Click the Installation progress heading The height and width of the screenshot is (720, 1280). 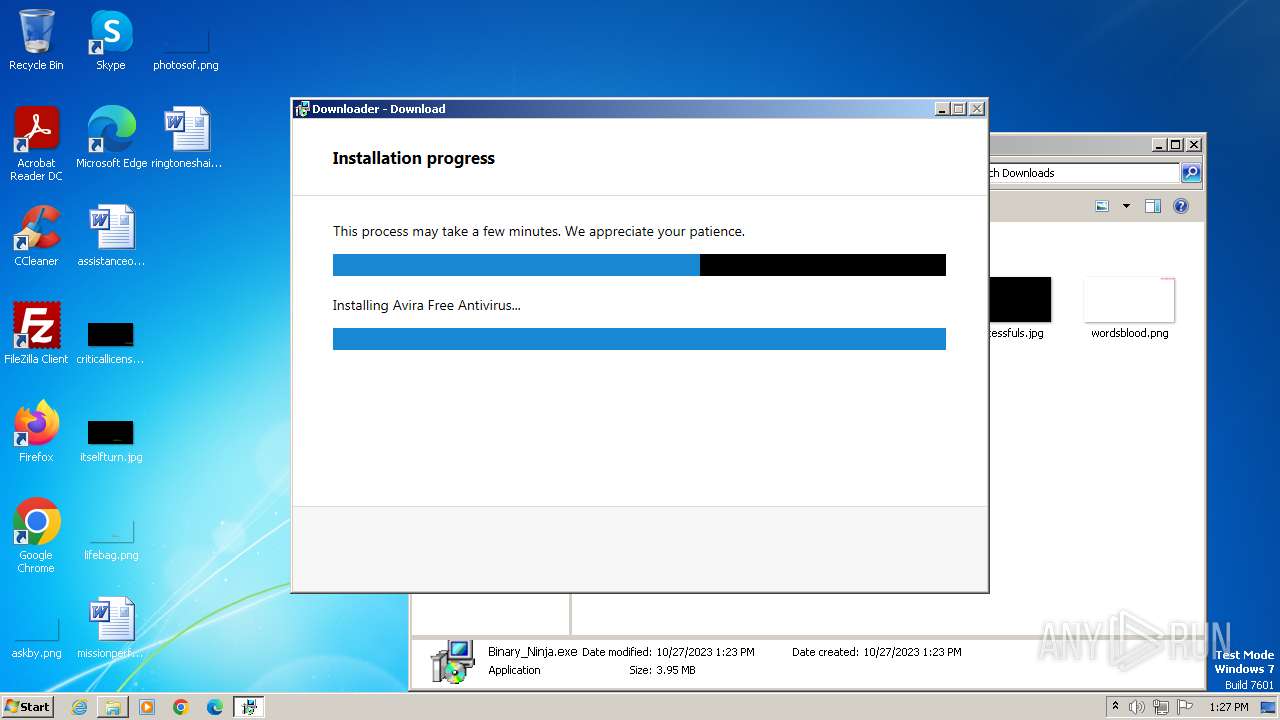pos(413,158)
